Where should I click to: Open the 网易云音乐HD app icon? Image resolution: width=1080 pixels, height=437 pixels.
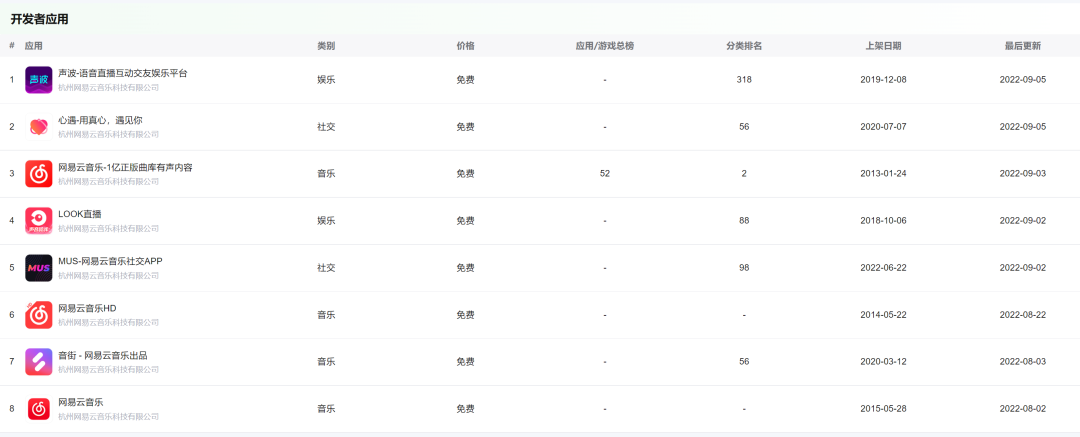[x=39, y=315]
